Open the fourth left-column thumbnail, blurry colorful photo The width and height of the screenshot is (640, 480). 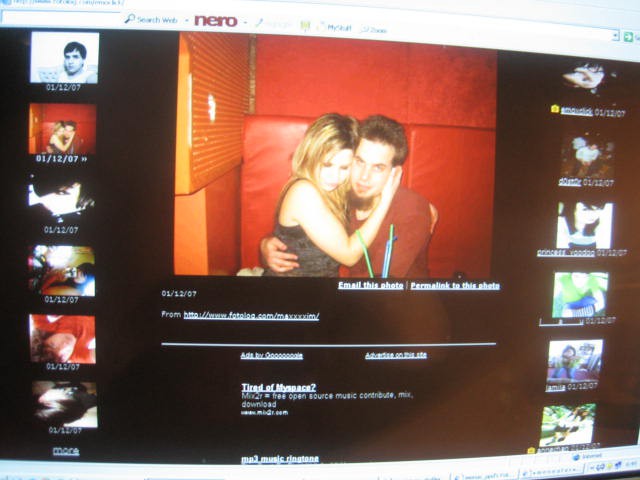(x=62, y=270)
